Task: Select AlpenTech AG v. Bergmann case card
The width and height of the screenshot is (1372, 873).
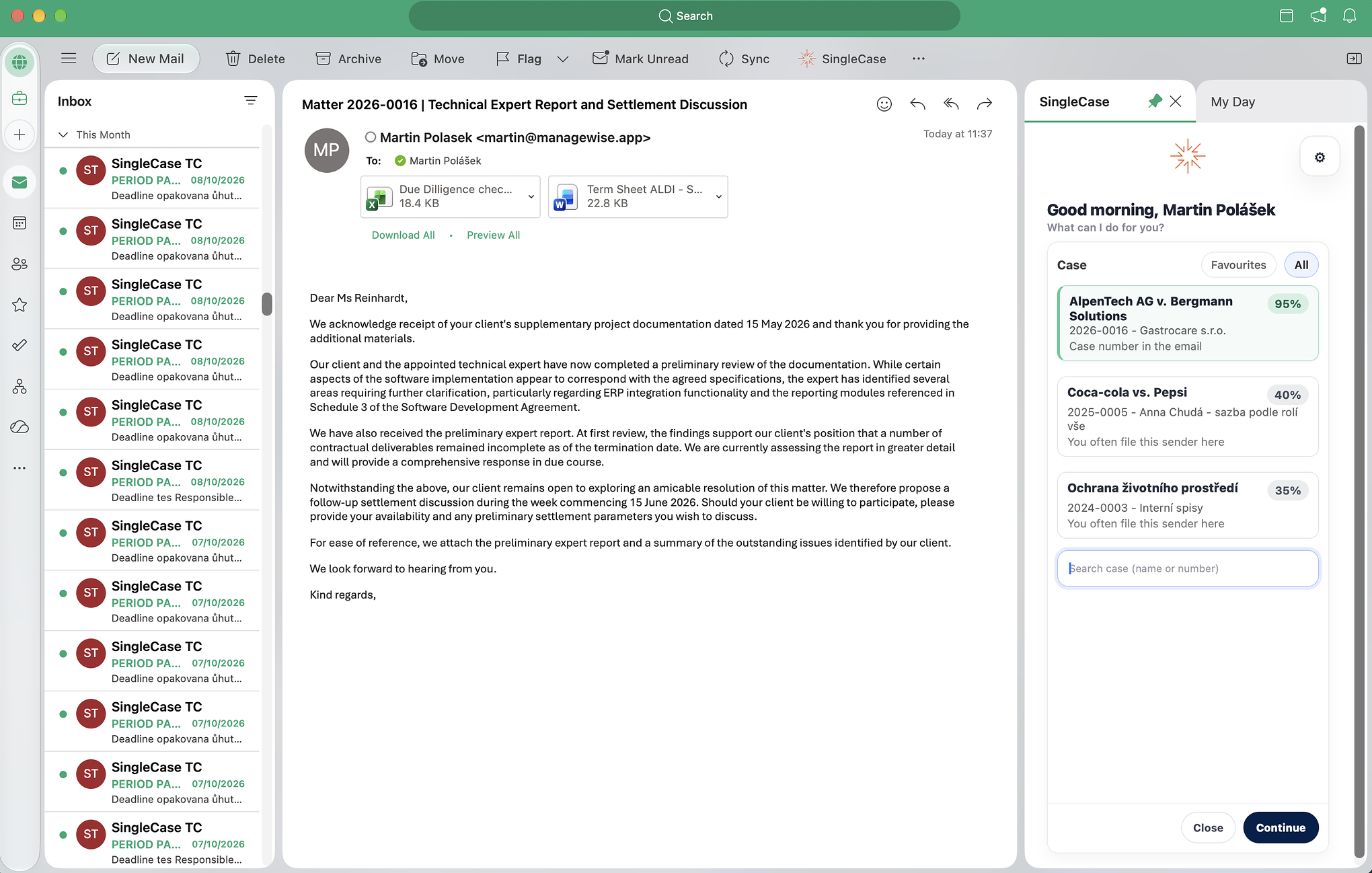Action: [1188, 324]
